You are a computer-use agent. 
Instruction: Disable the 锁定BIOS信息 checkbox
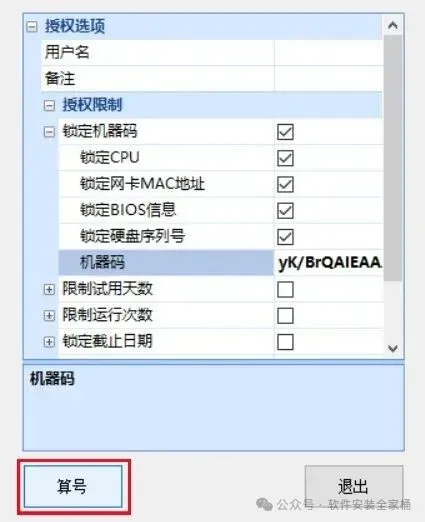[285, 211]
